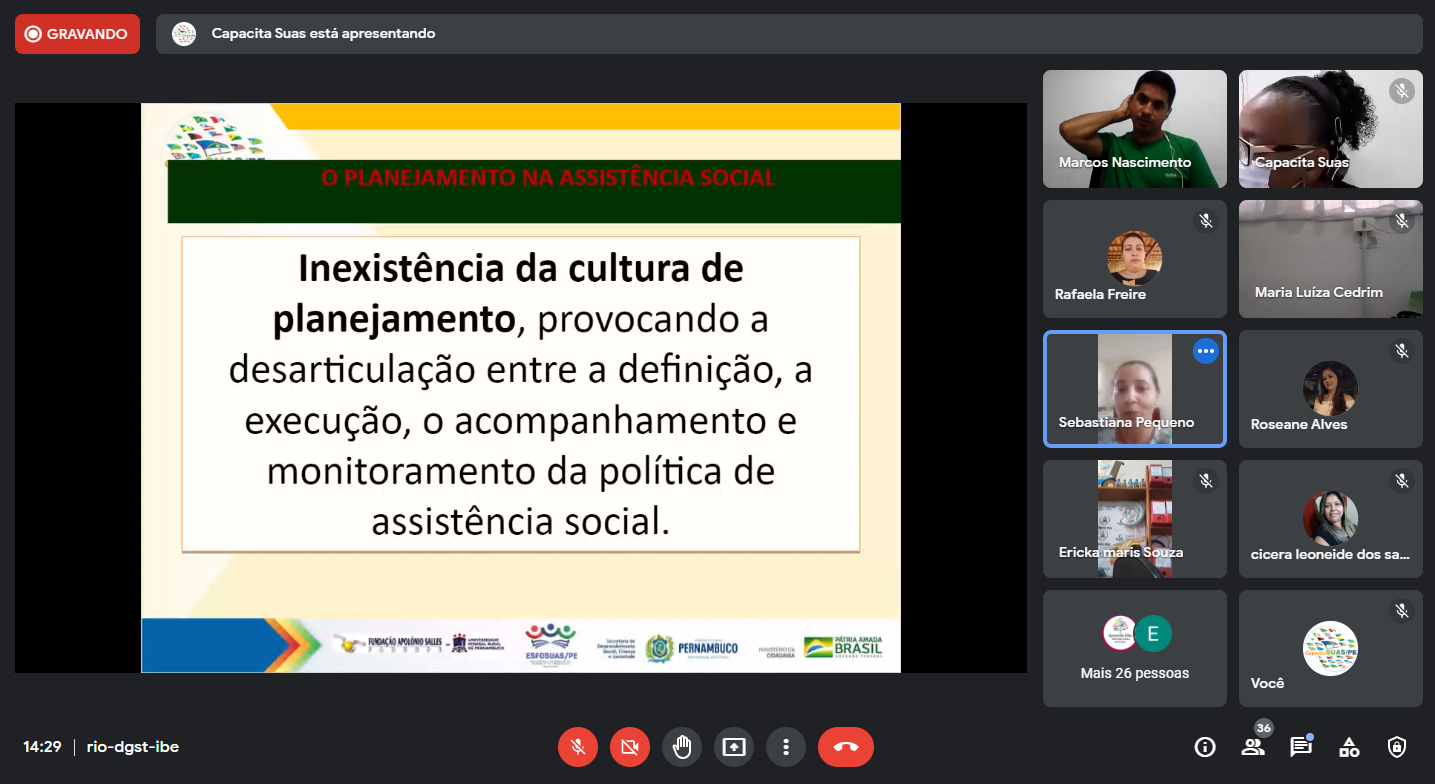This screenshot has width=1435, height=784.
Task: Expand the Mais 26 pessoas tile
Action: pyautogui.click(x=1134, y=648)
